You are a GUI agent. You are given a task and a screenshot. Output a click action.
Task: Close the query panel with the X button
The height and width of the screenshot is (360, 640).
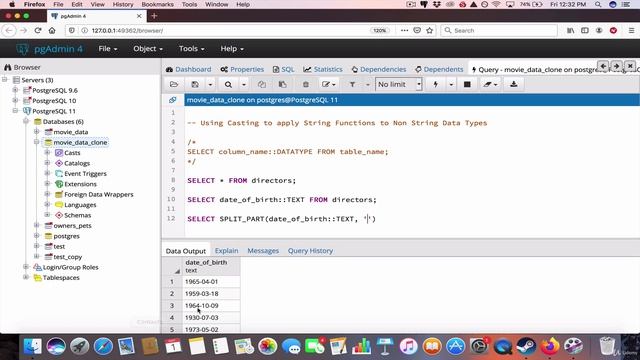coord(630,66)
